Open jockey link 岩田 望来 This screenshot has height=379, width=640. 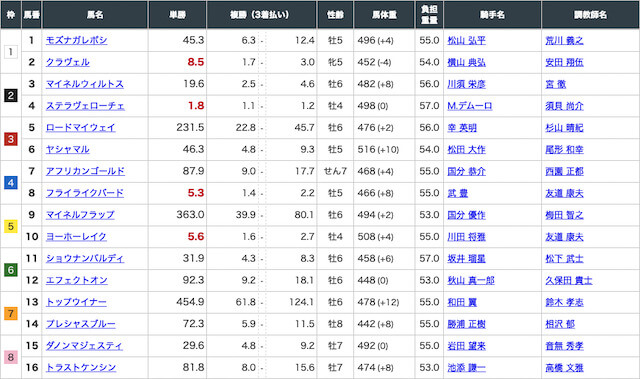pyautogui.click(x=466, y=346)
